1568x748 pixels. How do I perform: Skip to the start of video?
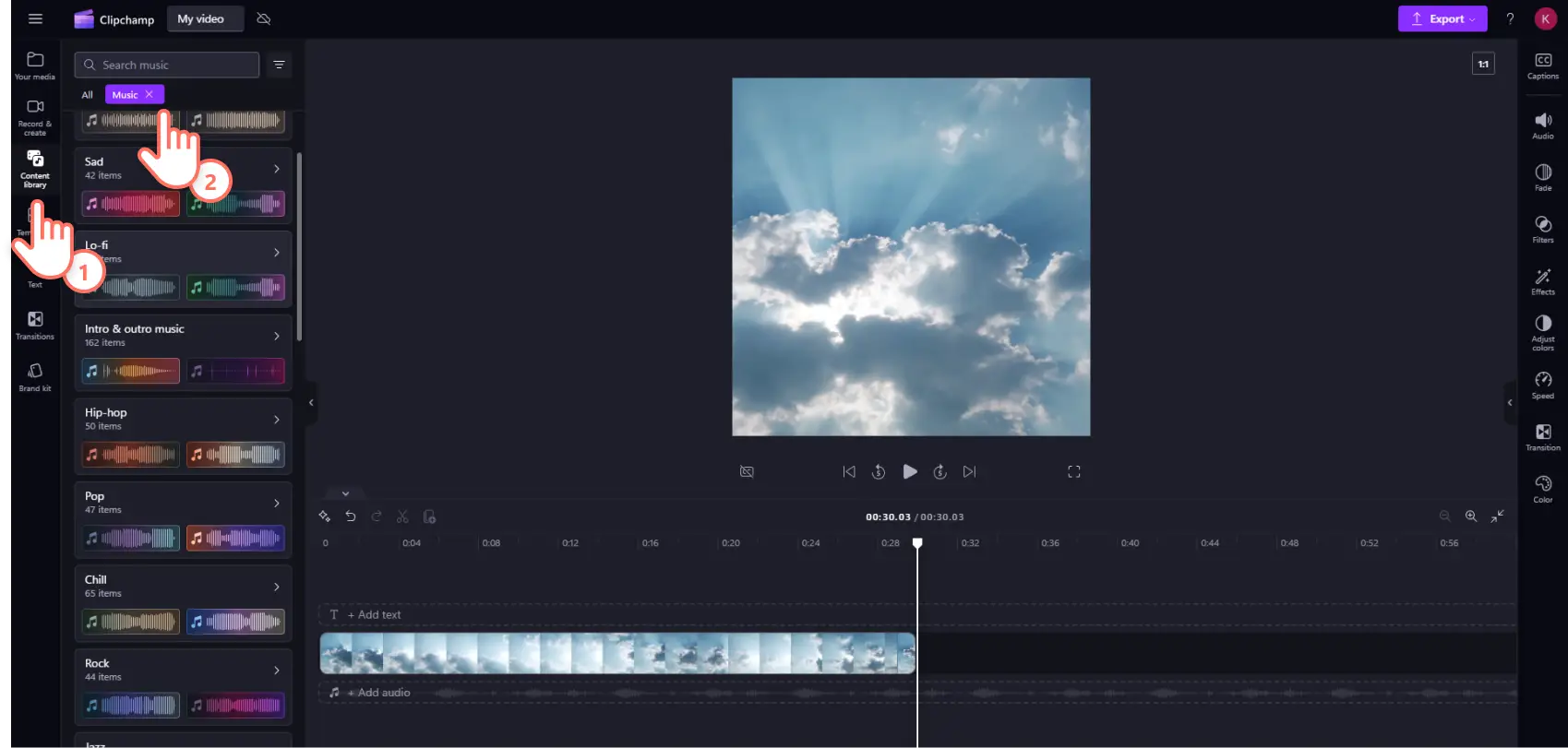(x=849, y=471)
